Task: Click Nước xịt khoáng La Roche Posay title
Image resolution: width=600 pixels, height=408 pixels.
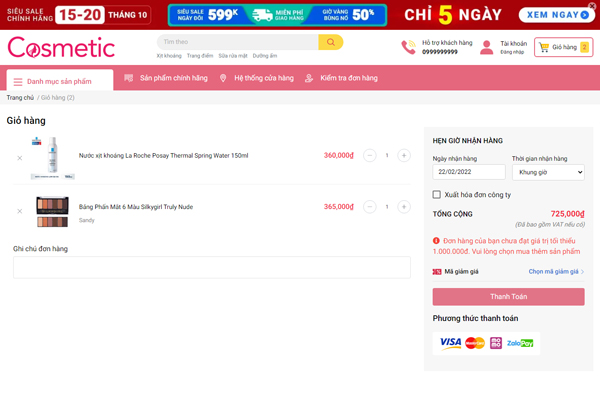Action: point(163,155)
